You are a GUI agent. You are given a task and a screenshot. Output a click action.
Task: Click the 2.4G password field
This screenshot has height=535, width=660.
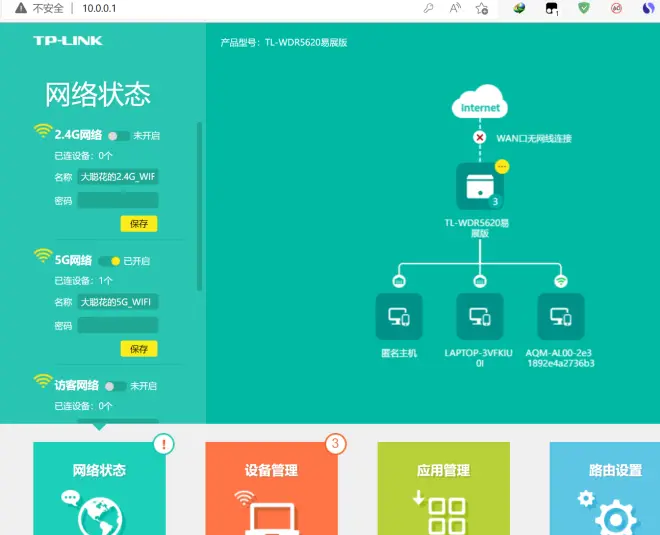(118, 200)
